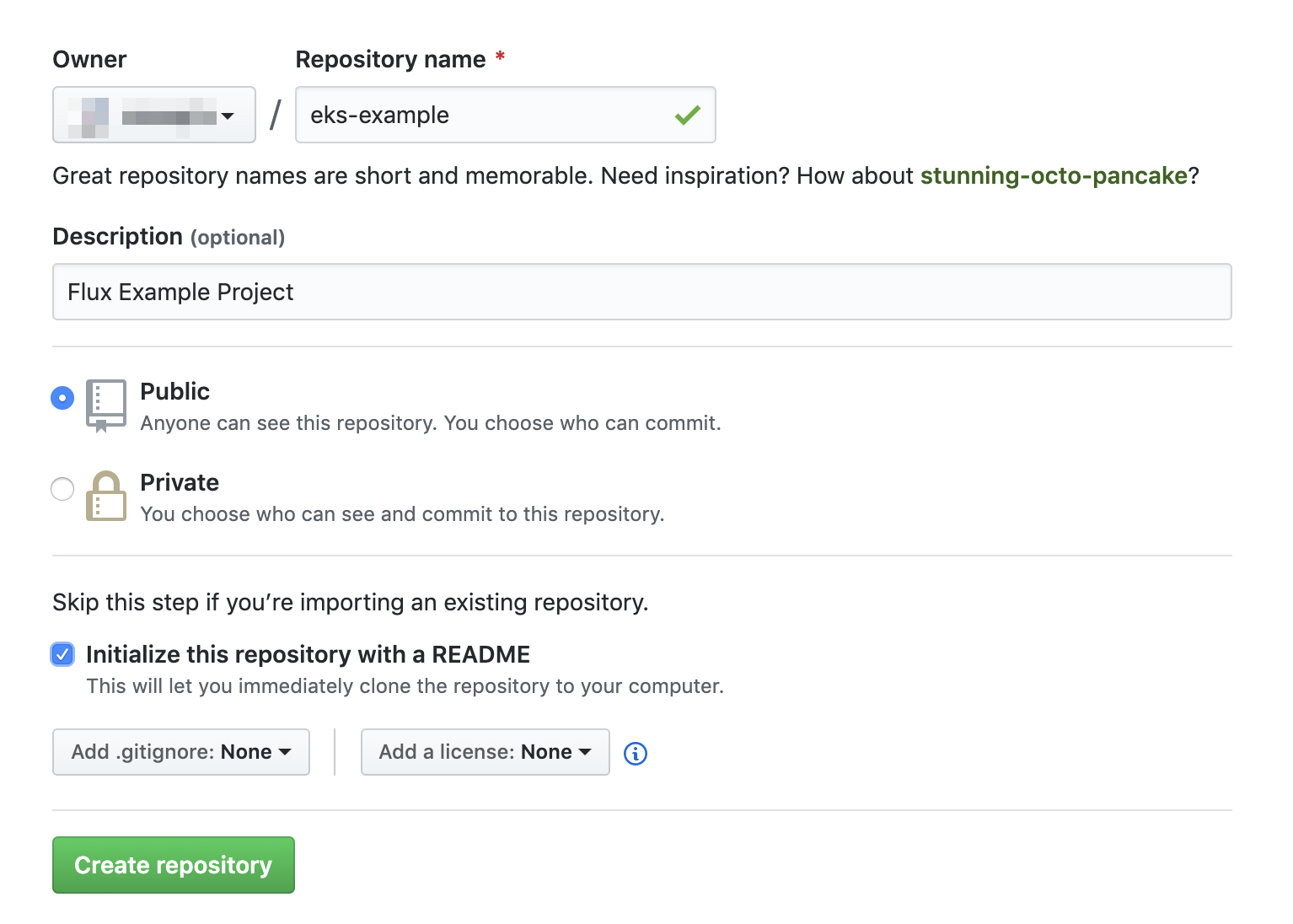The height and width of the screenshot is (924, 1293).
Task: Click the caret arrow beside license None
Action: [x=585, y=752]
